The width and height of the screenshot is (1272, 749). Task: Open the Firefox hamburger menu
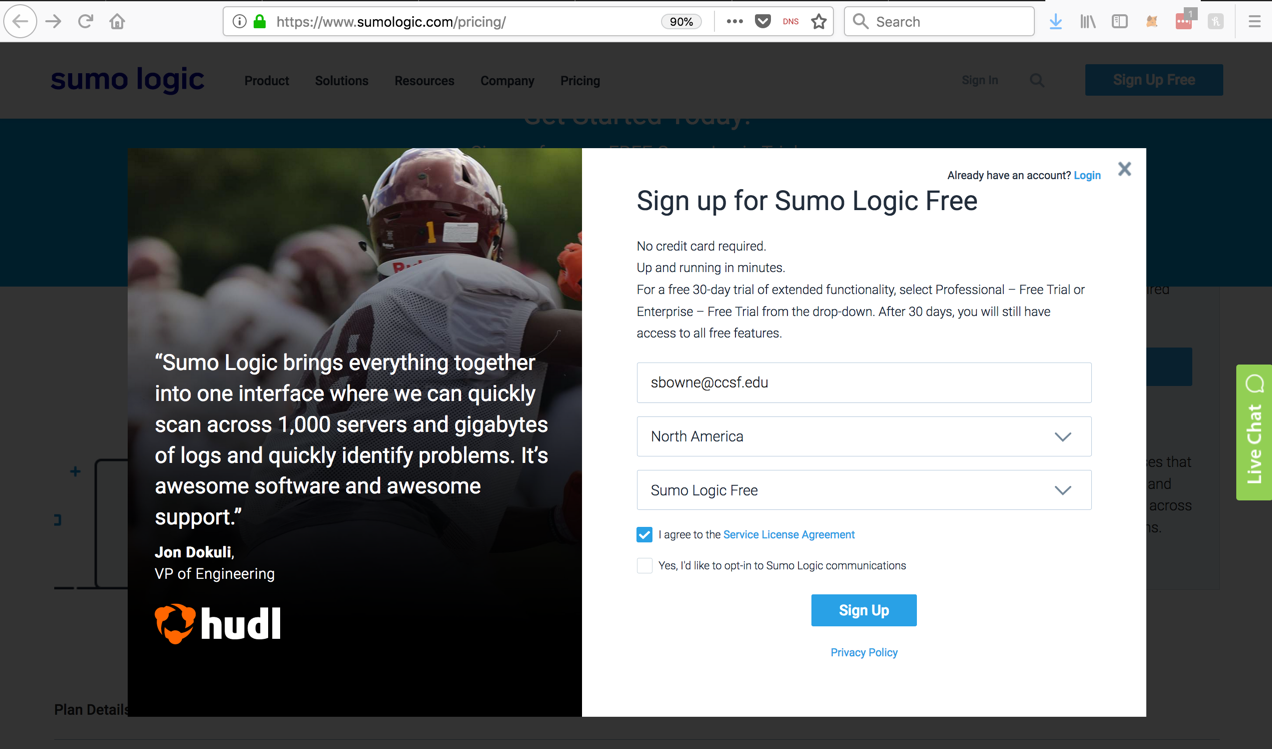[1254, 21]
